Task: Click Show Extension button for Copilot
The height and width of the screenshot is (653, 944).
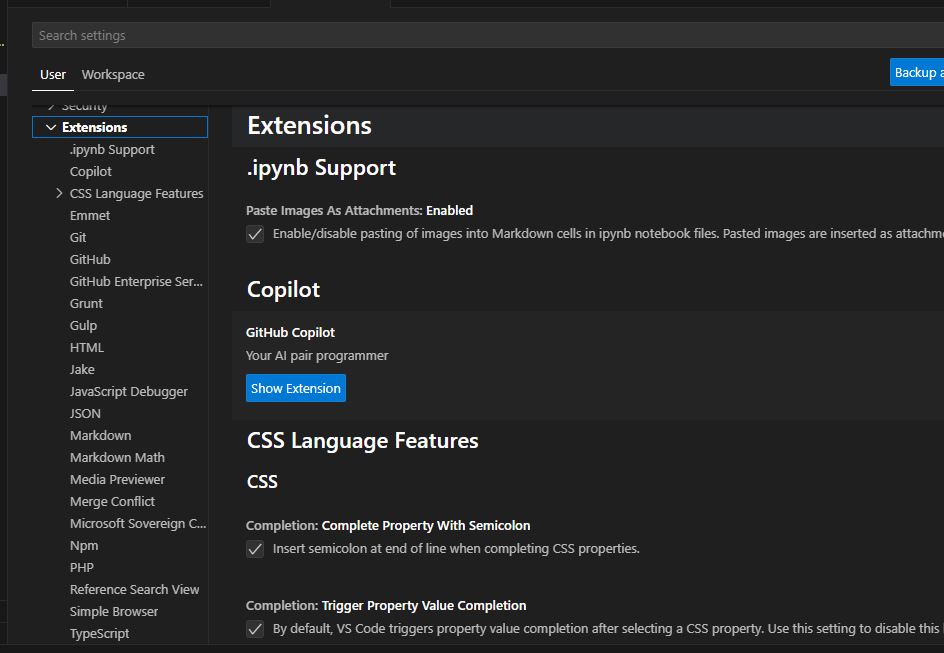Action: (x=296, y=388)
